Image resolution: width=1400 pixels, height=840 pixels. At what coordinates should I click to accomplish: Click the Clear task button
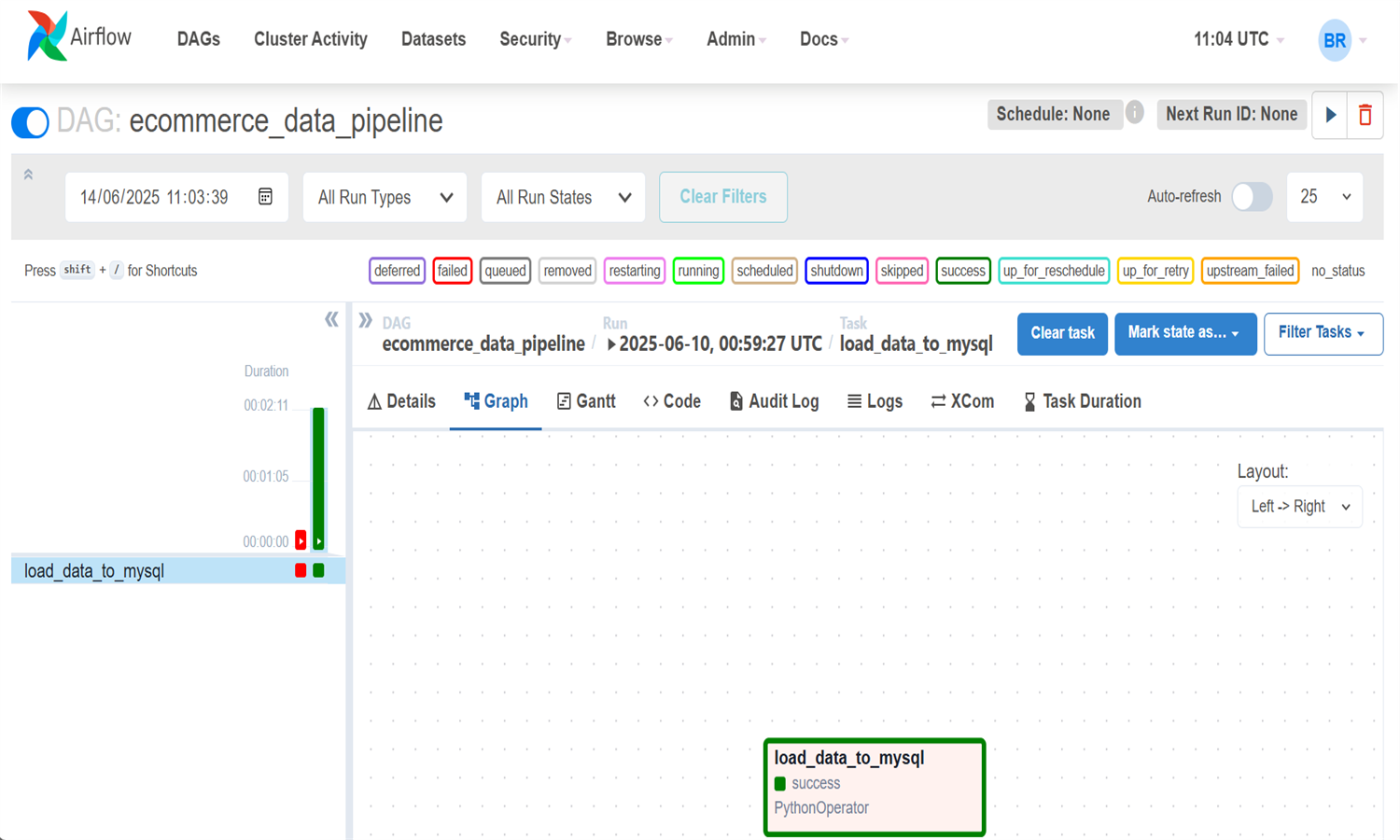point(1062,333)
